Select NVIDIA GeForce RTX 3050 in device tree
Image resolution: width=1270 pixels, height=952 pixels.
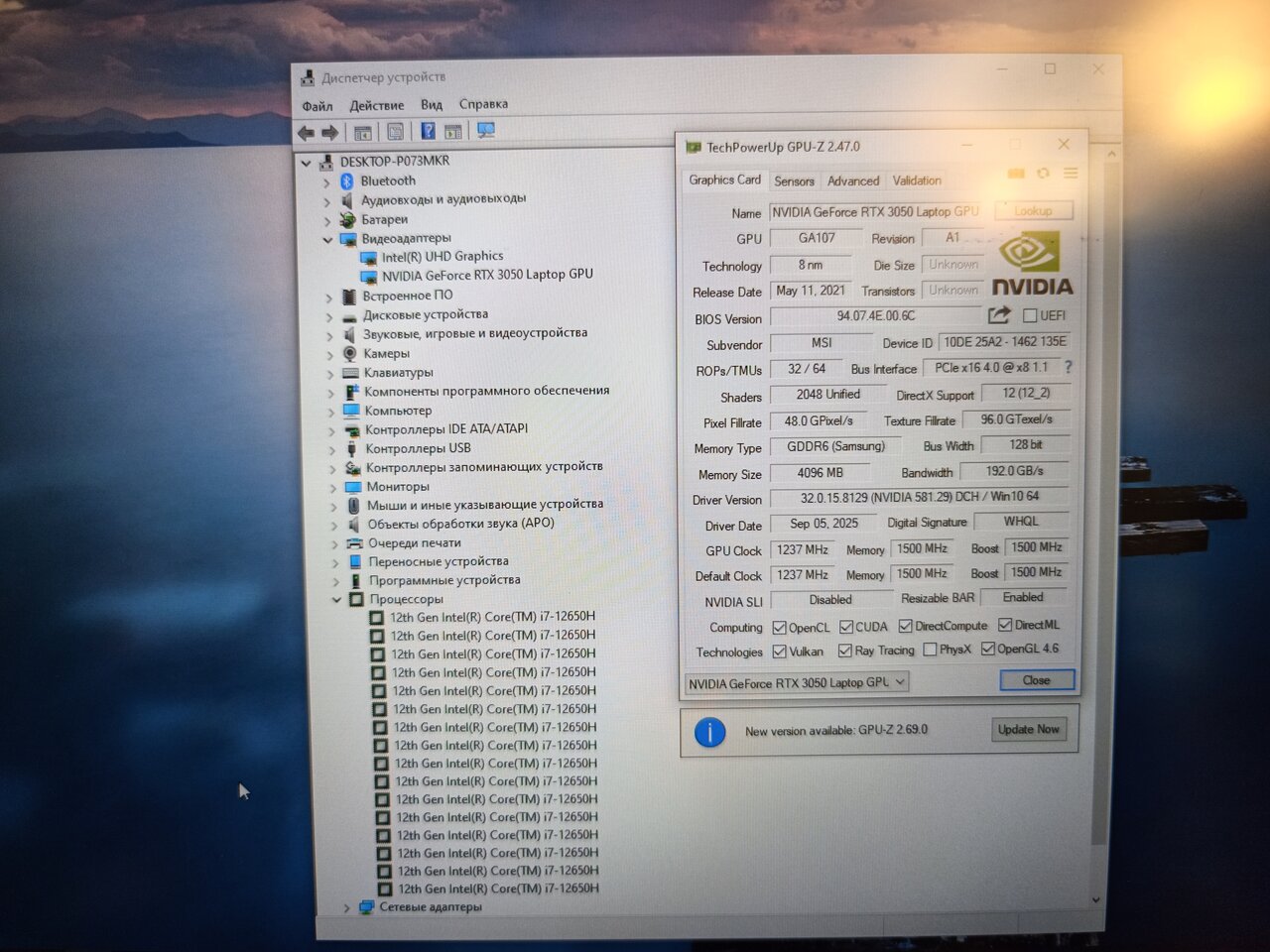pyautogui.click(x=487, y=275)
